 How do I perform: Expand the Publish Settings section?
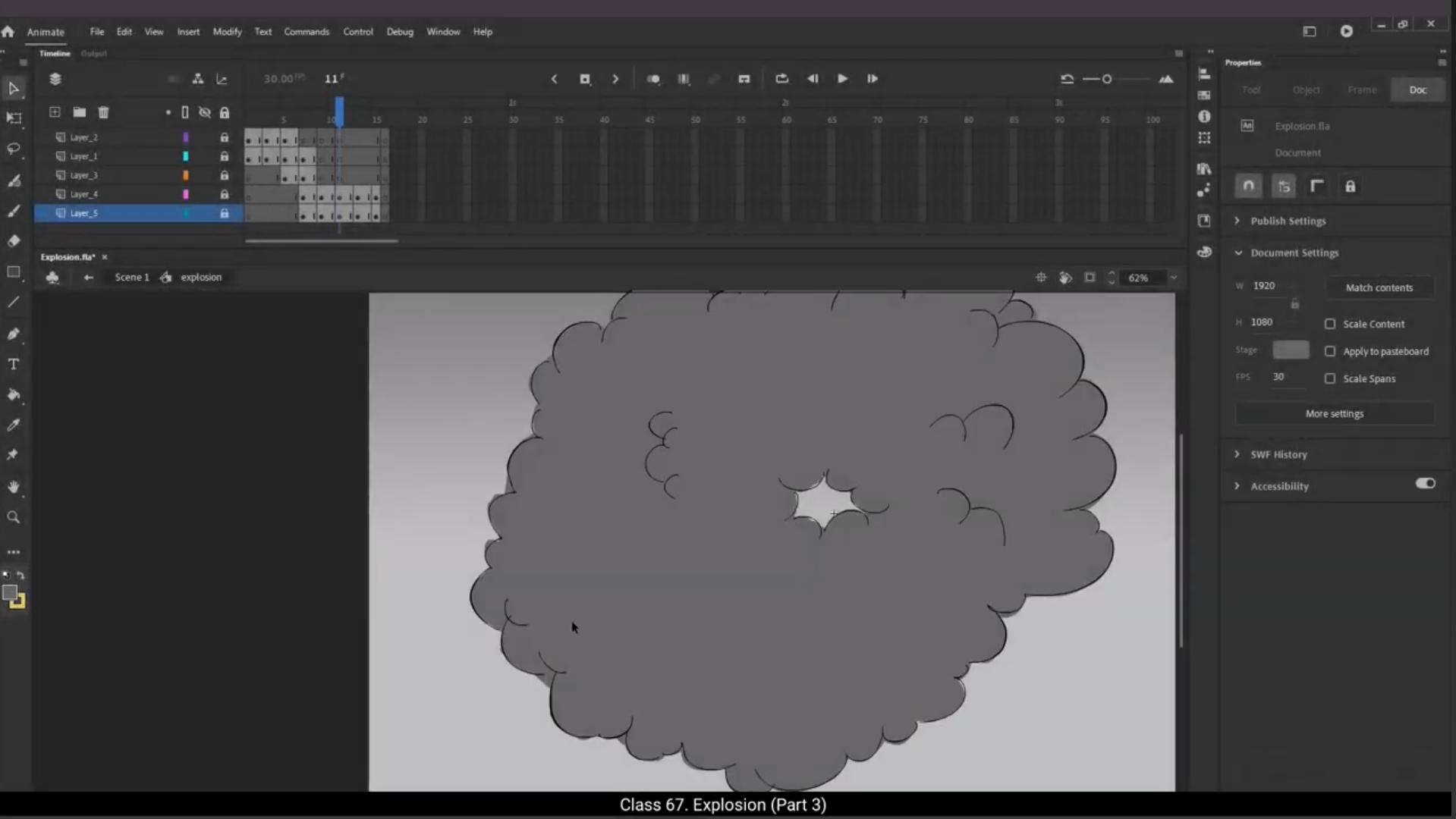coord(1237,221)
